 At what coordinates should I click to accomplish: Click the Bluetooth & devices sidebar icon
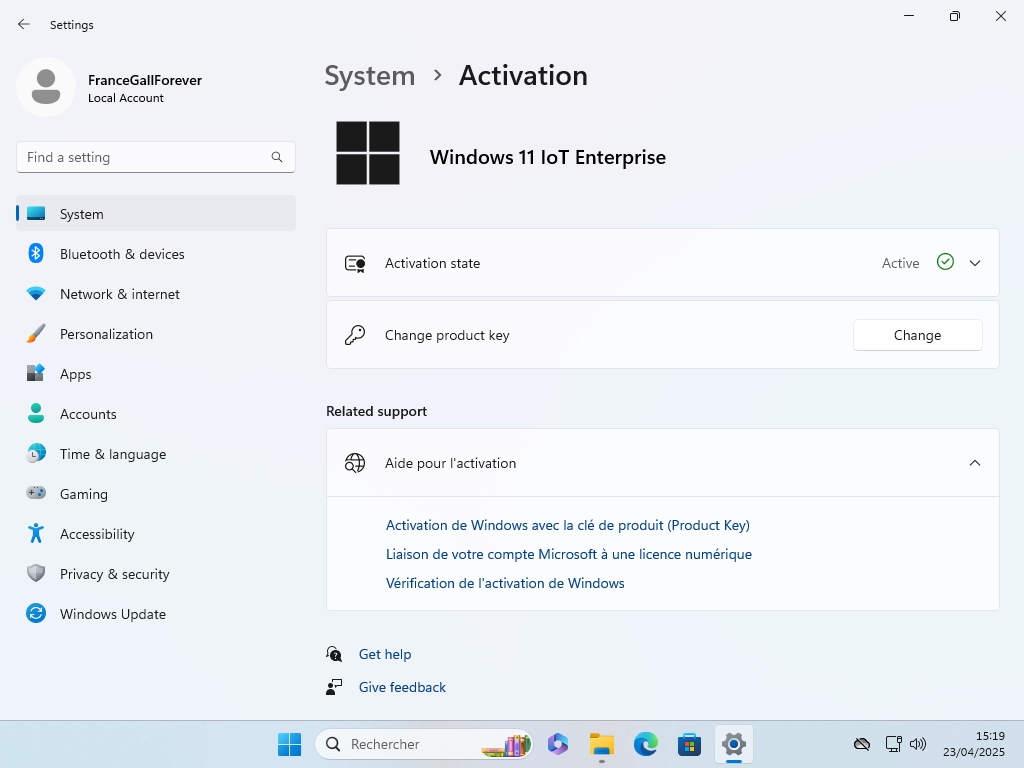pyautogui.click(x=36, y=254)
